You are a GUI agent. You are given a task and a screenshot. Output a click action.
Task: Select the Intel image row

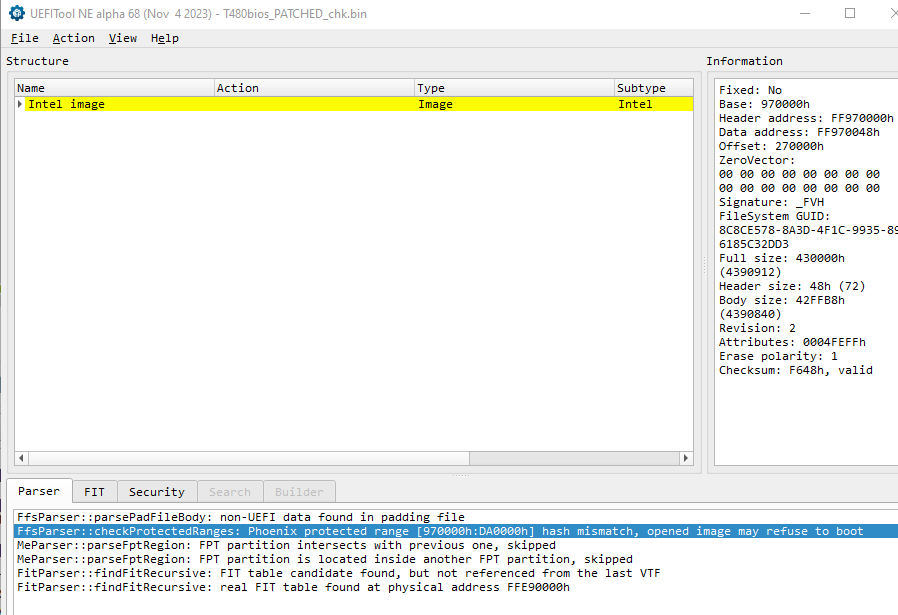[354, 104]
